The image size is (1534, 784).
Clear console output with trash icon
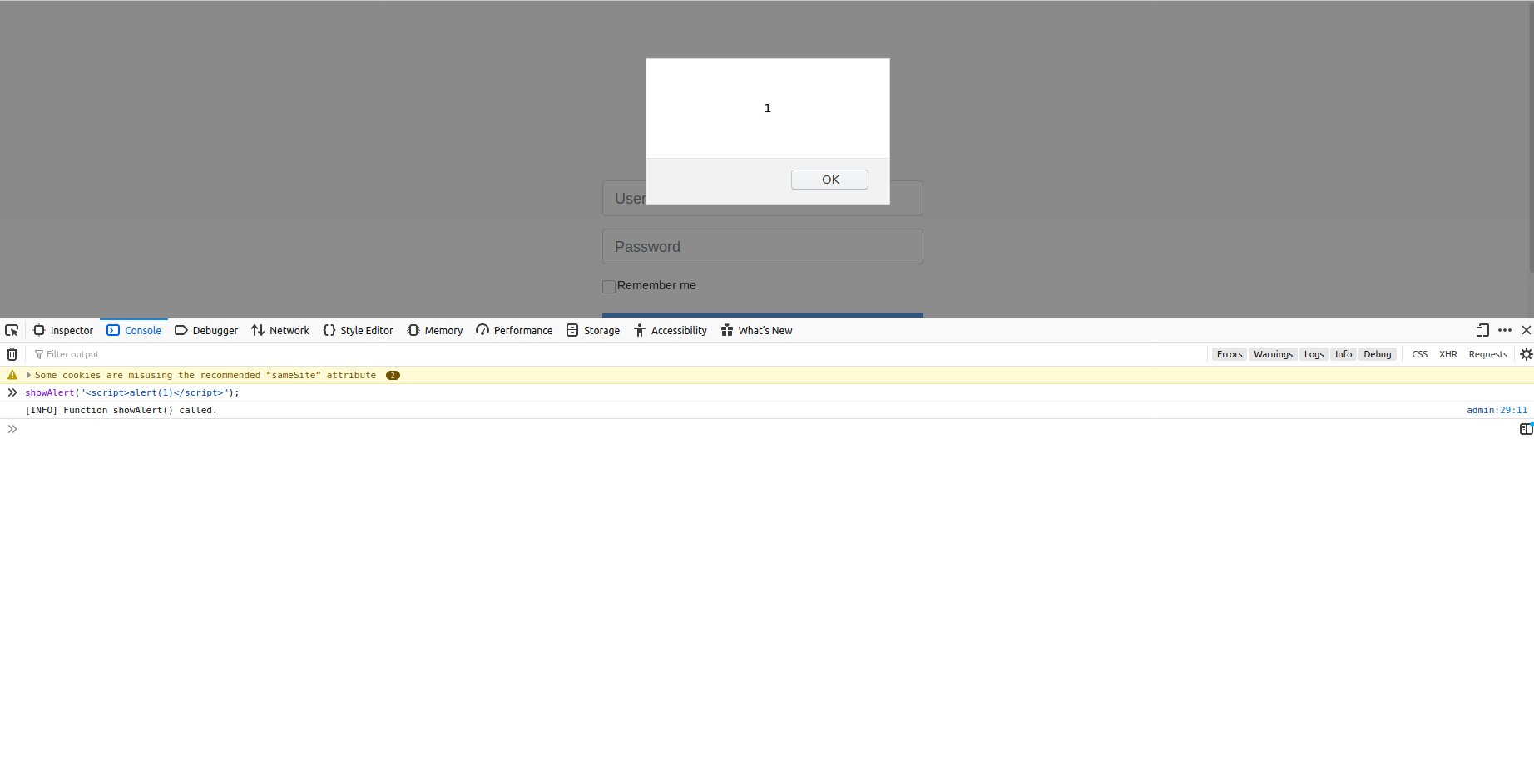pos(12,354)
